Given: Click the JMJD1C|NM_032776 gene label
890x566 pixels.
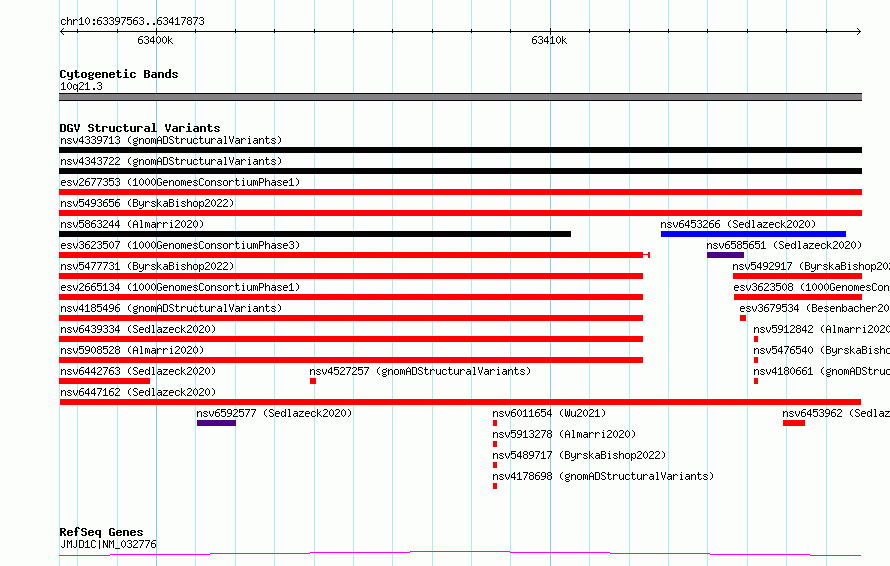Looking at the screenshot, I should point(108,544).
